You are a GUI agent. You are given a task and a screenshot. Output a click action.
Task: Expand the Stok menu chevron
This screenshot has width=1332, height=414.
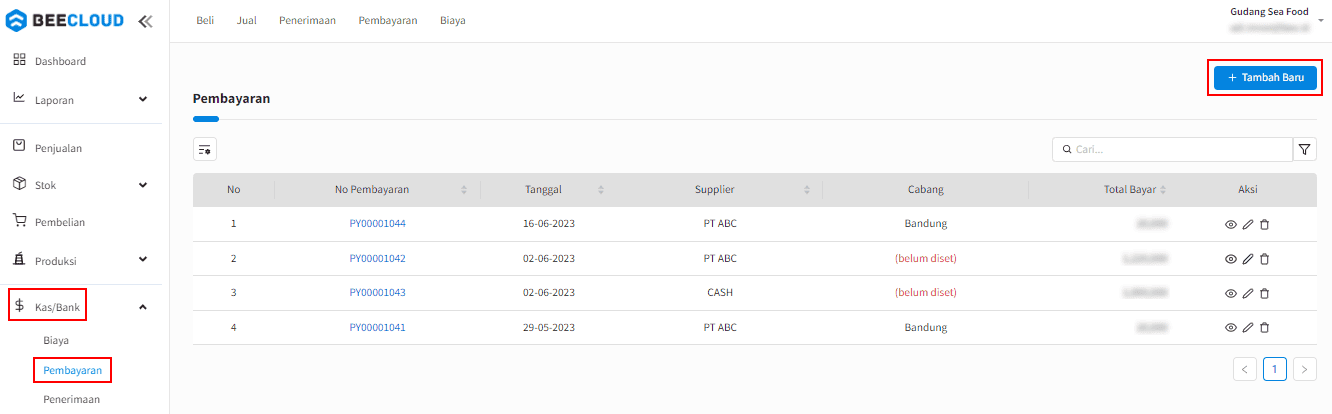point(143,185)
